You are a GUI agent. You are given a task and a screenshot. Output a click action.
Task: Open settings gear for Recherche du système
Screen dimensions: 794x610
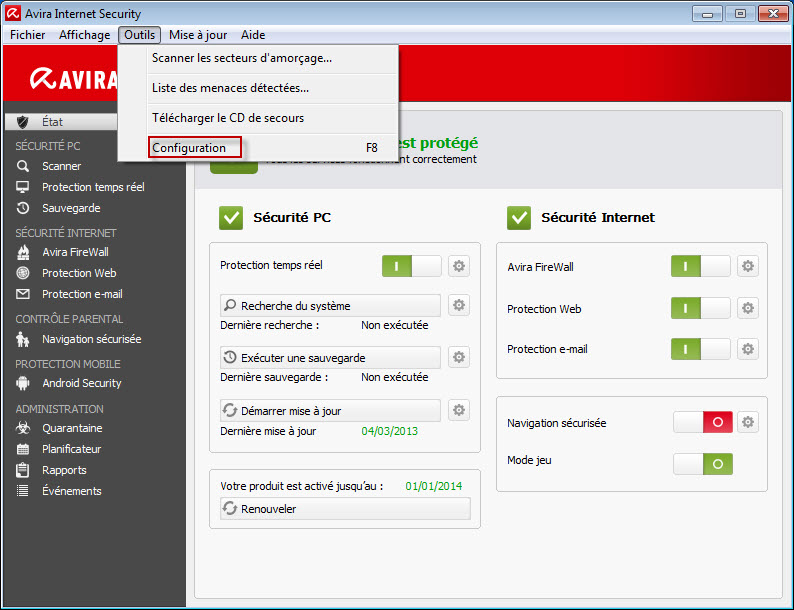coord(459,305)
